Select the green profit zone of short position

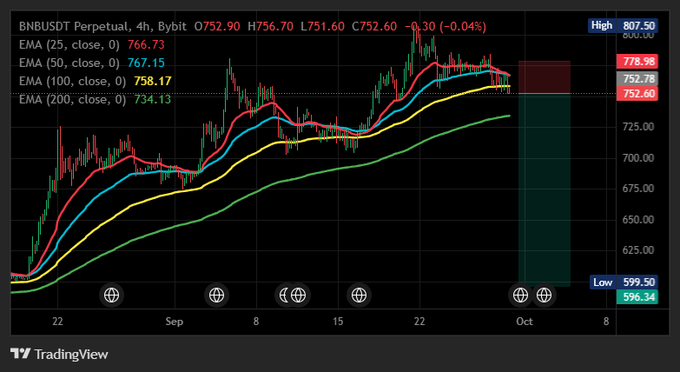[544, 190]
